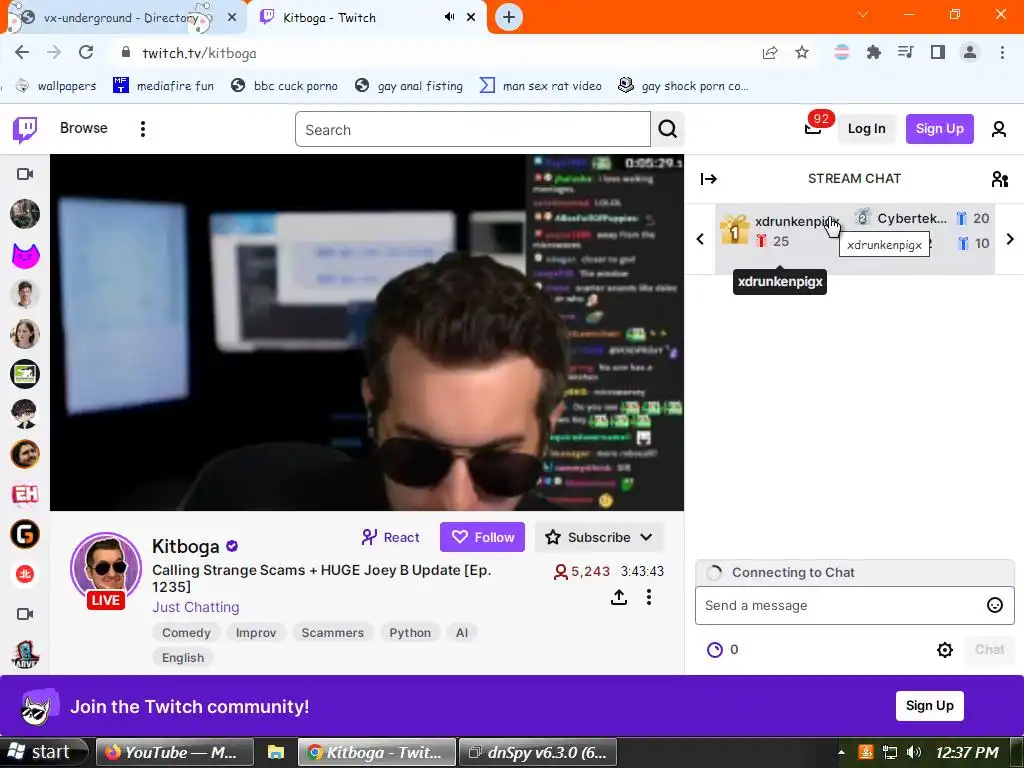Open the EH channel in sidebar
This screenshot has height=768, width=1024.
tap(25, 494)
